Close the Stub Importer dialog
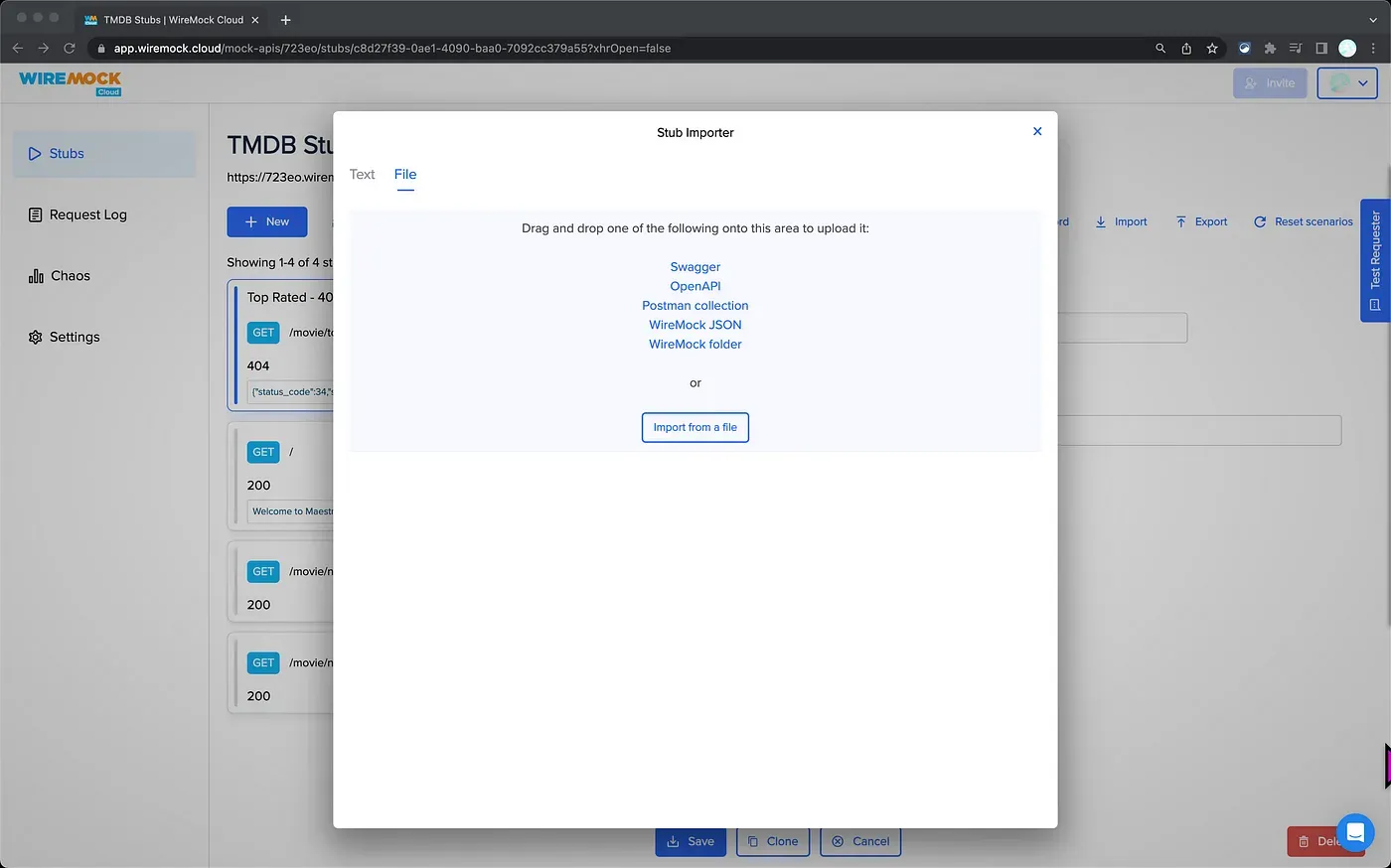 click(1037, 131)
